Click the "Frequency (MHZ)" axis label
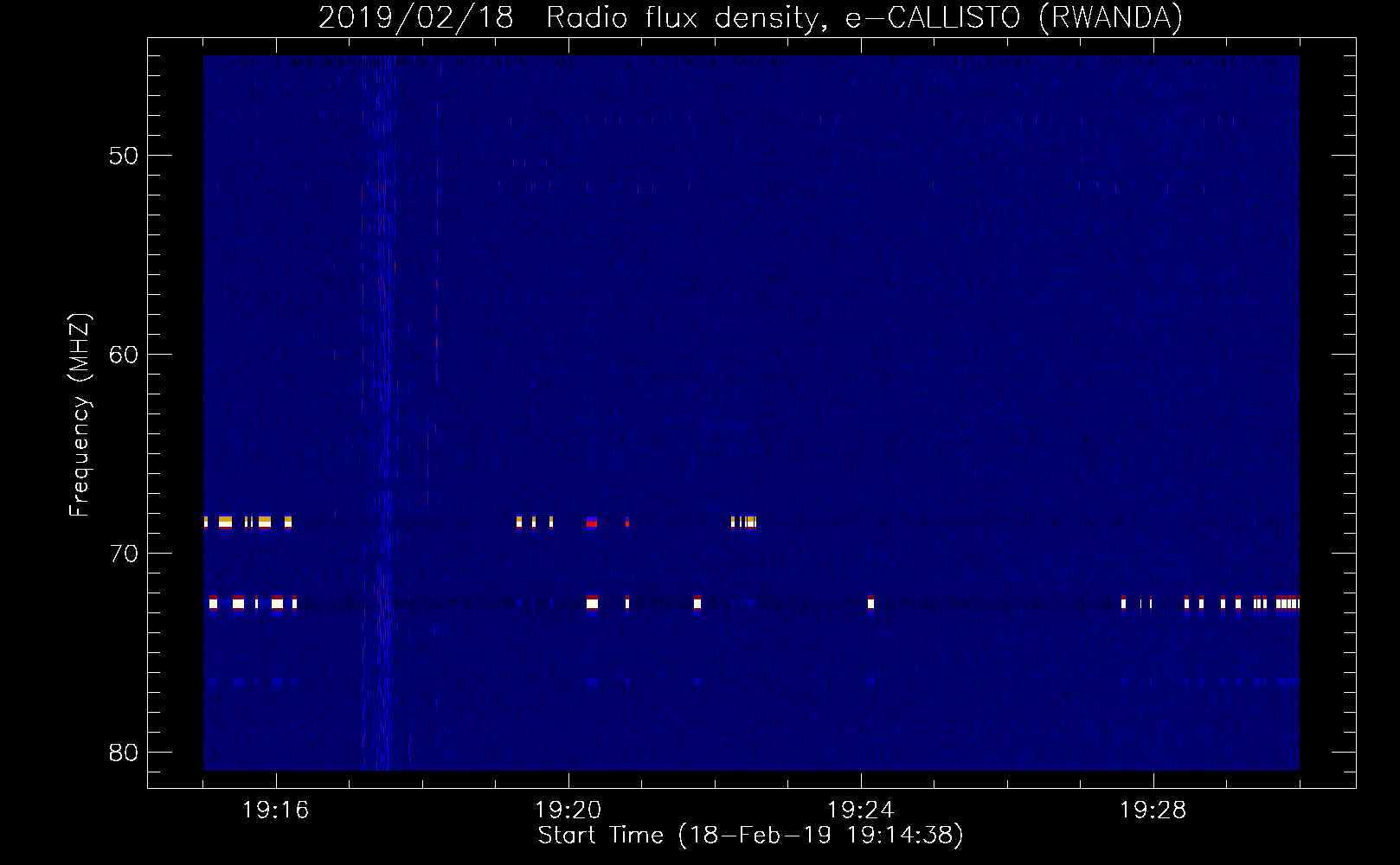 pos(80,415)
